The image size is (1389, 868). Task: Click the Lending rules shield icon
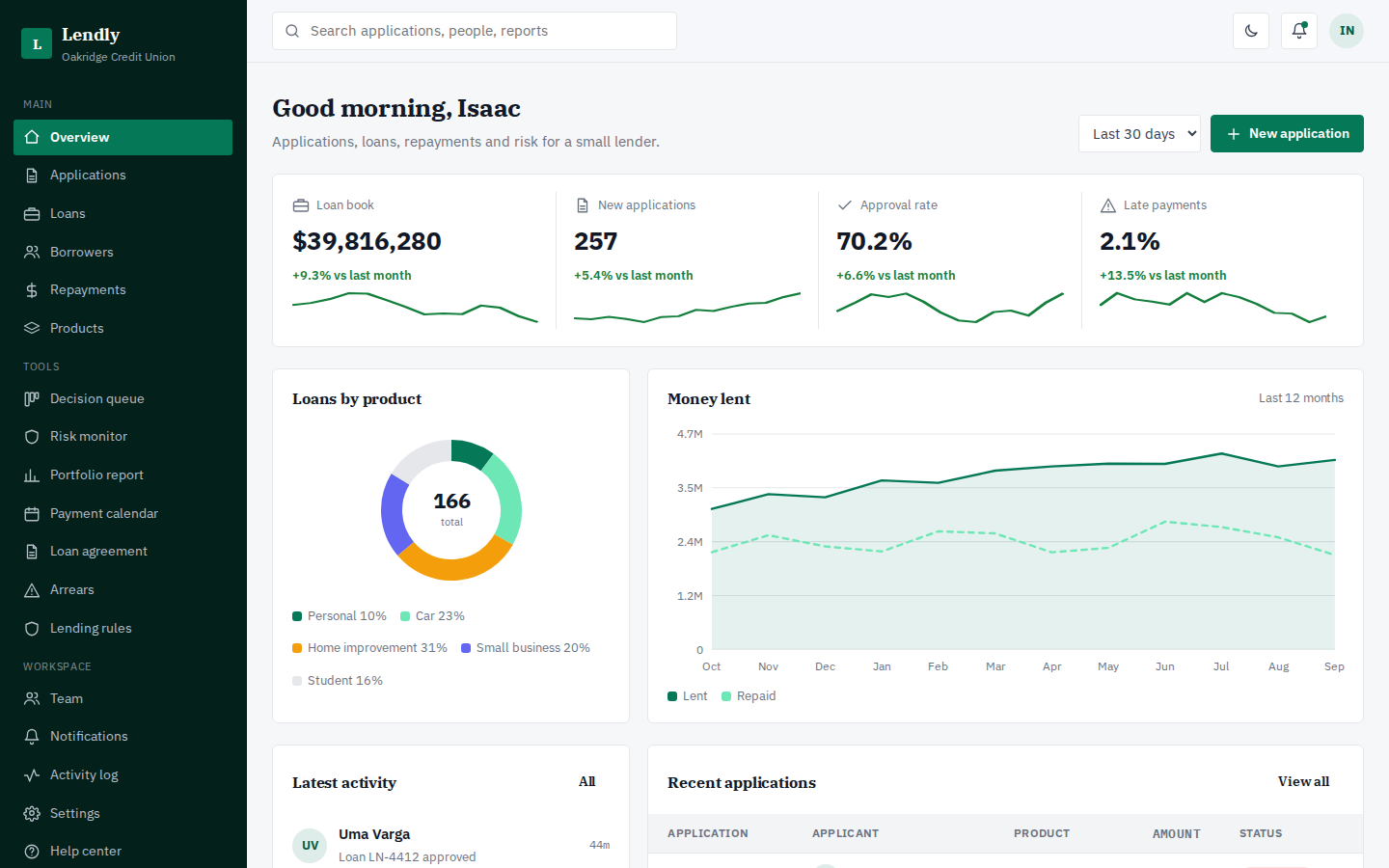tap(32, 628)
